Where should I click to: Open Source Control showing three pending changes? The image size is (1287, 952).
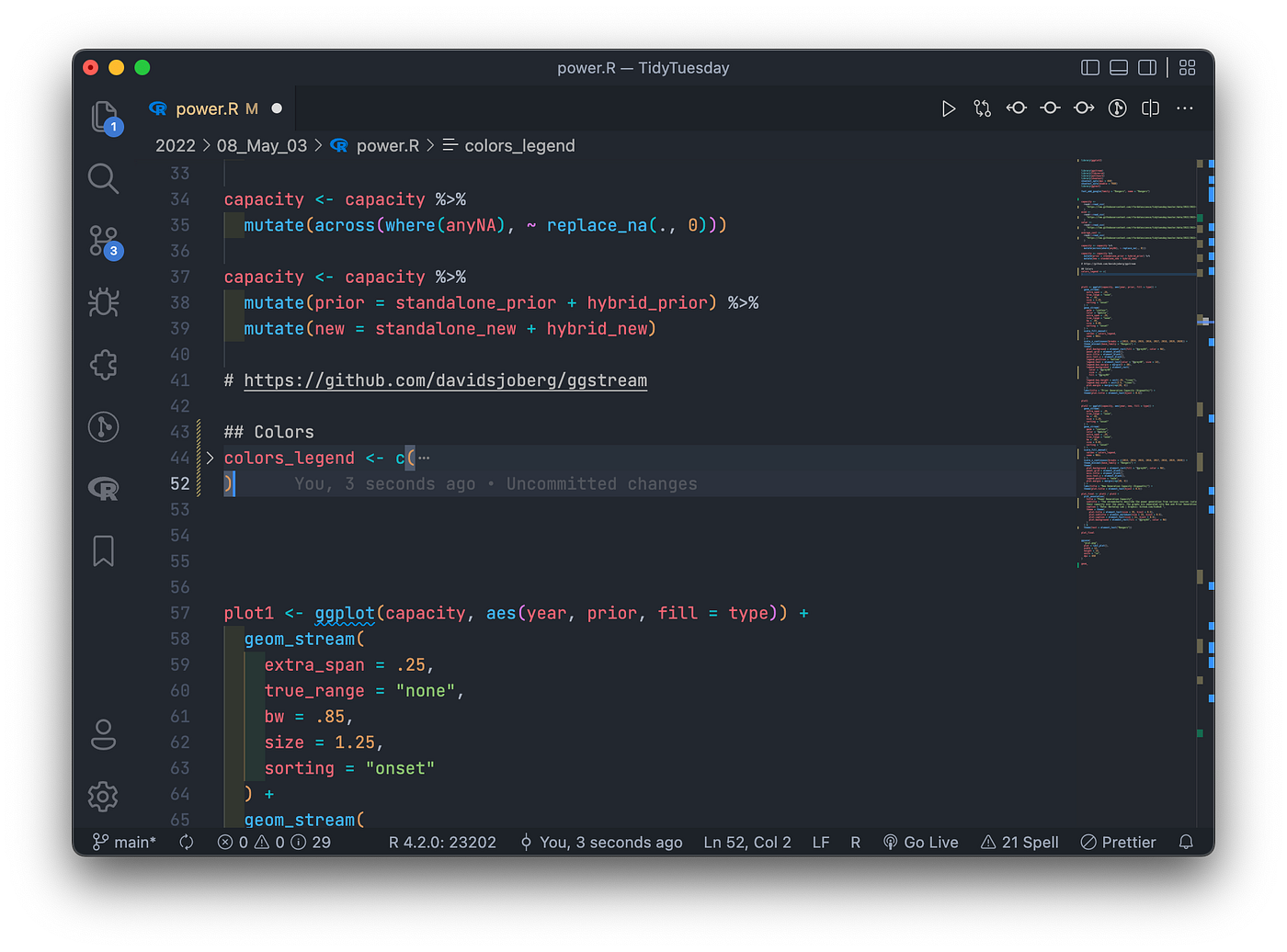point(103,241)
